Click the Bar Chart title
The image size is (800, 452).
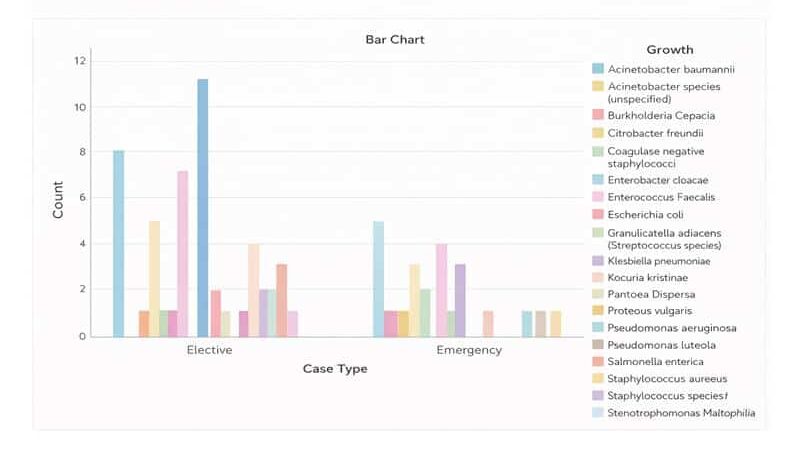(394, 40)
